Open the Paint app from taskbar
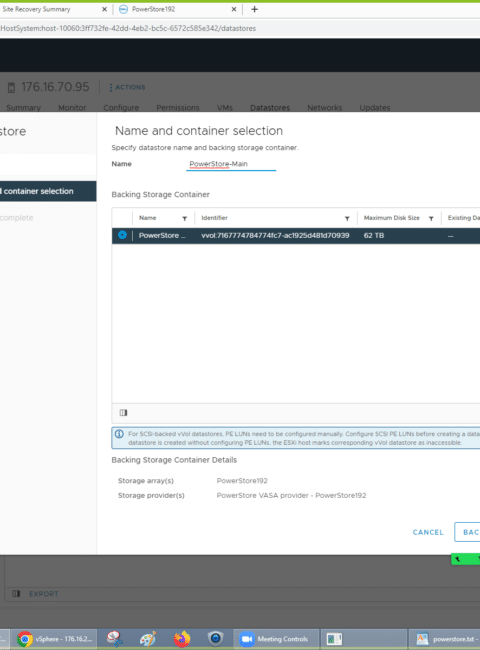The height and width of the screenshot is (650, 480). tap(148, 639)
